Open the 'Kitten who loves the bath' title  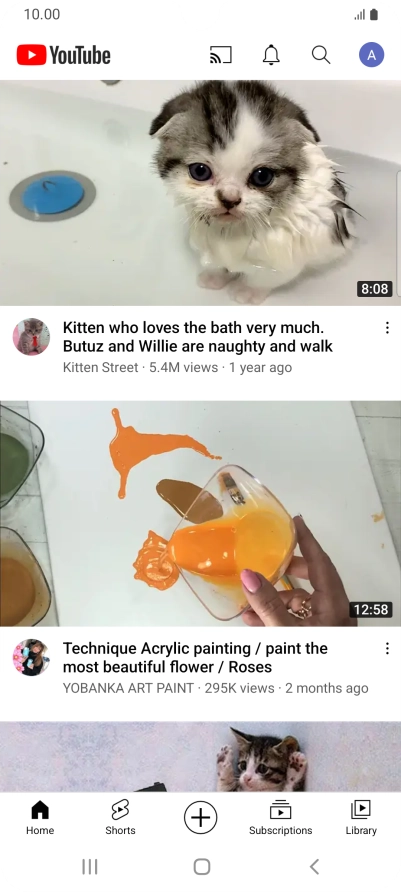click(198, 337)
